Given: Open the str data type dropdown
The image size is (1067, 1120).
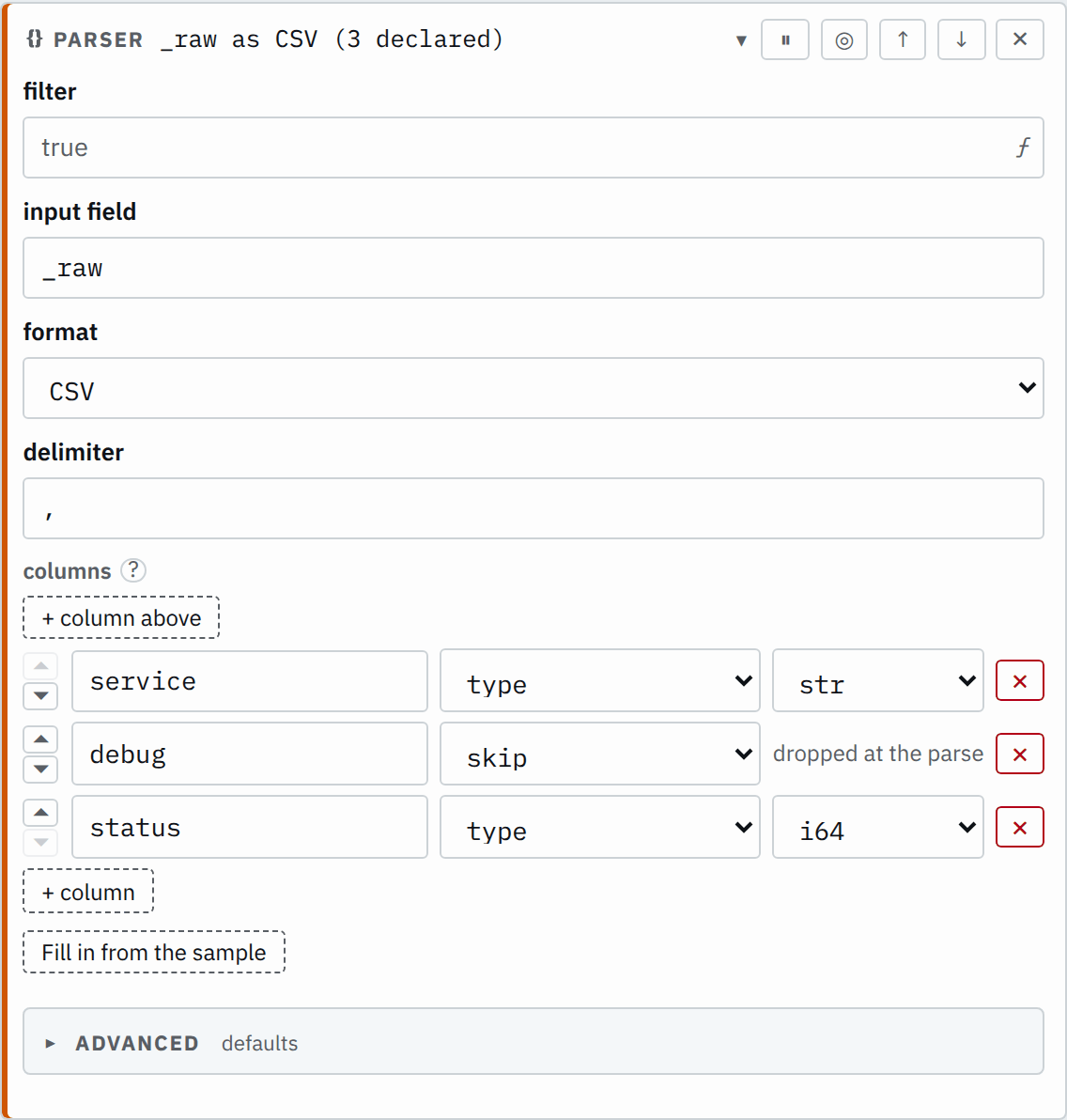Looking at the screenshot, I should pos(878,680).
